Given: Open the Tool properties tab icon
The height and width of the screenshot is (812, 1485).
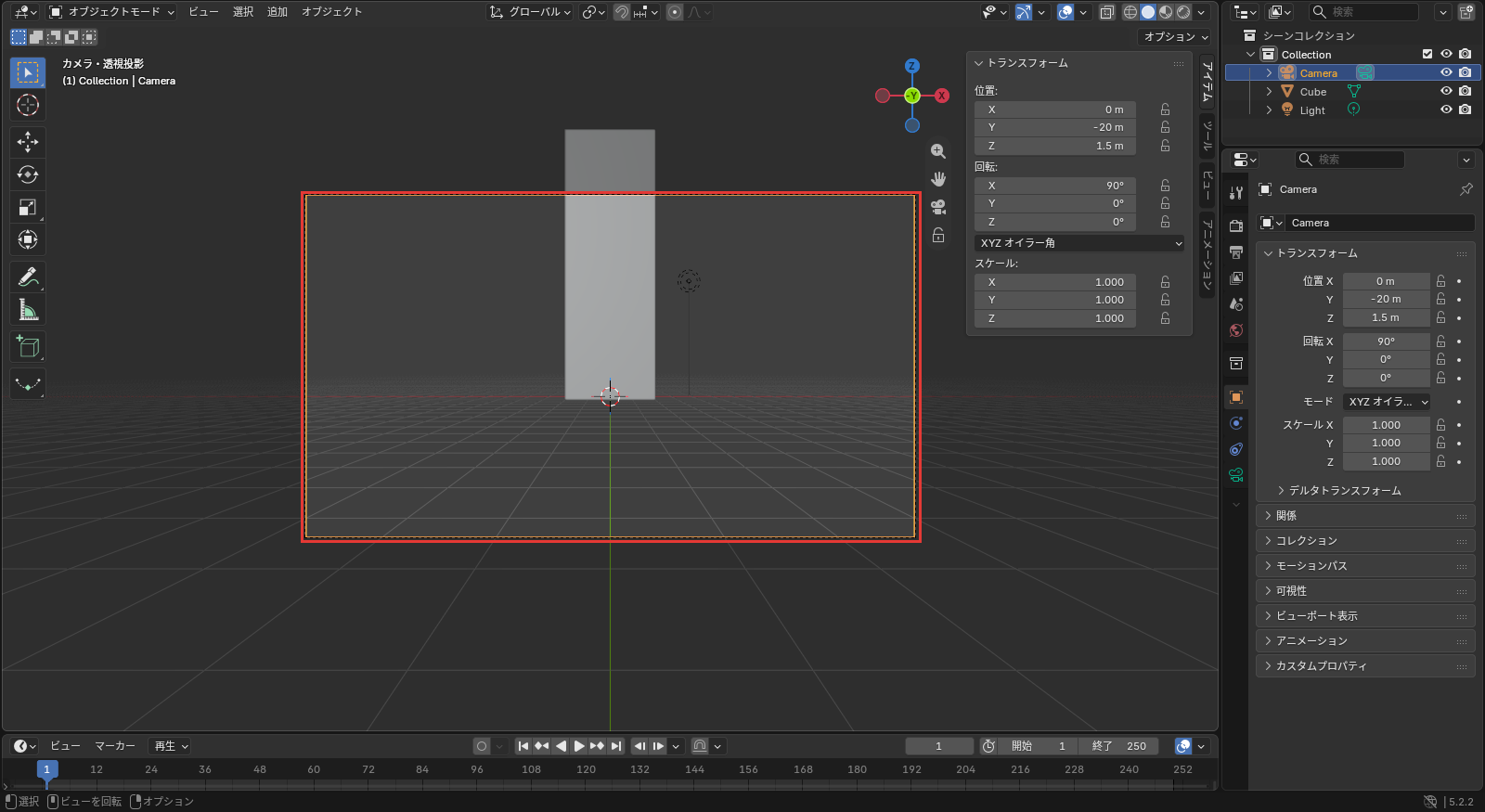Looking at the screenshot, I should [x=1236, y=193].
